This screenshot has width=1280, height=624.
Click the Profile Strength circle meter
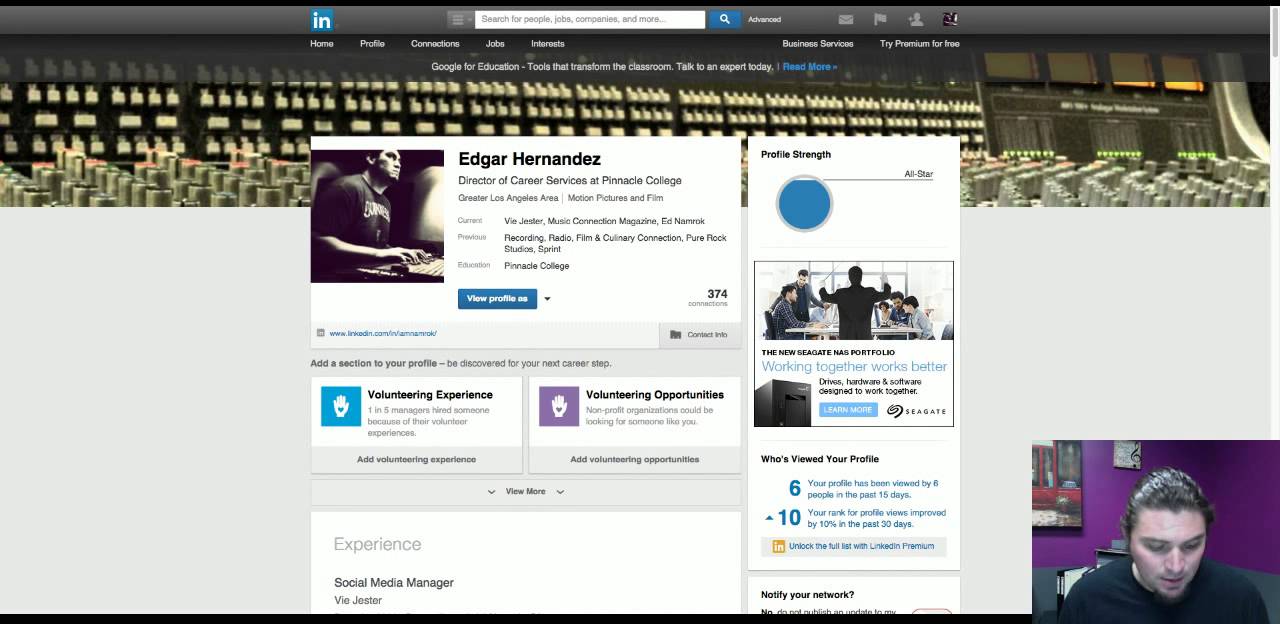pos(804,203)
